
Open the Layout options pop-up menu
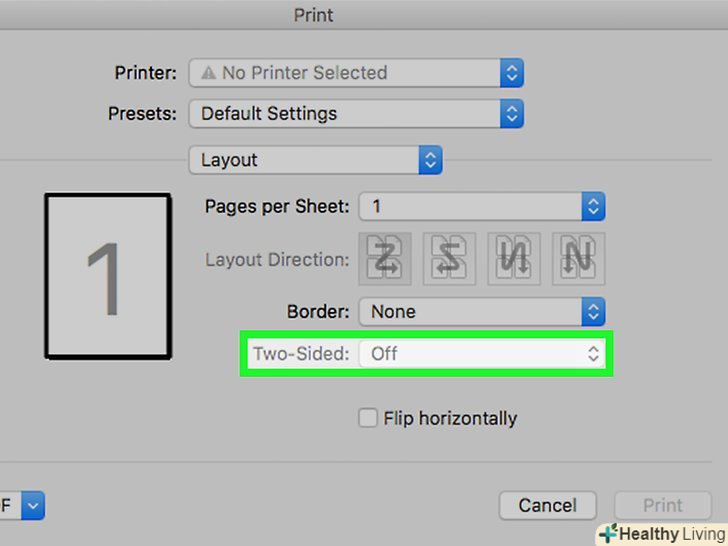coord(315,160)
